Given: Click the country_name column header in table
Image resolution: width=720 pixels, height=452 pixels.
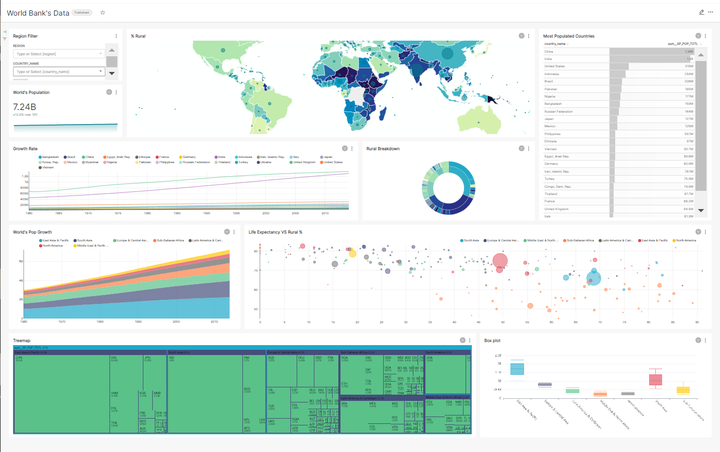Looking at the screenshot, I should 555,44.
